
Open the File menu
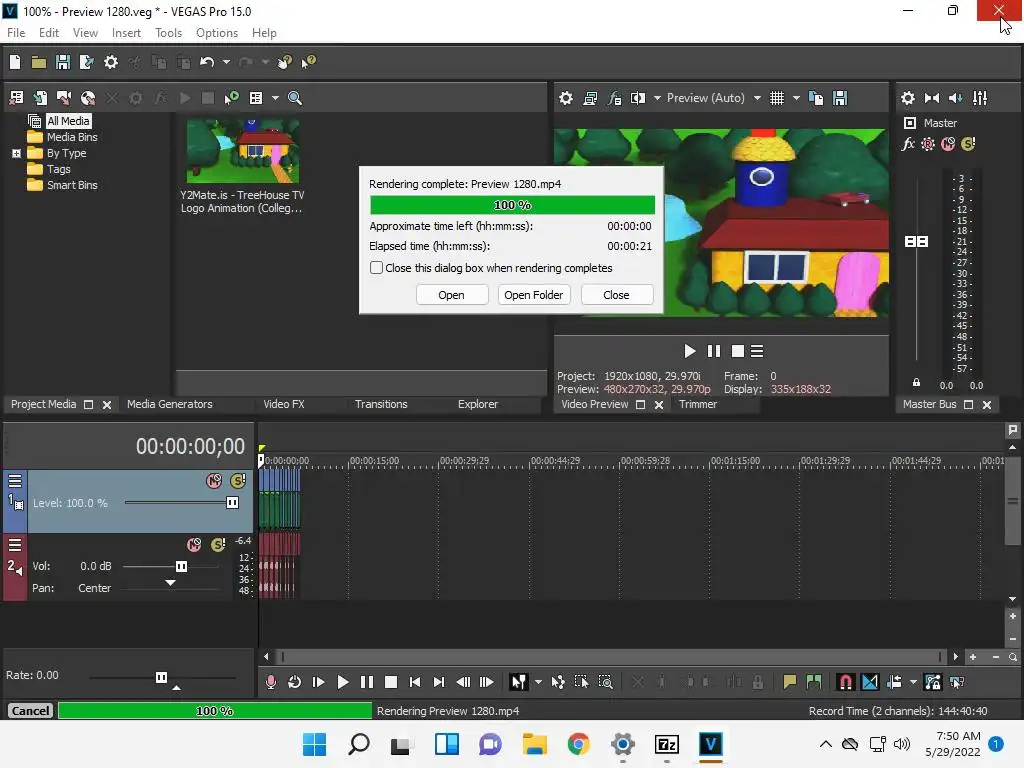tap(16, 33)
